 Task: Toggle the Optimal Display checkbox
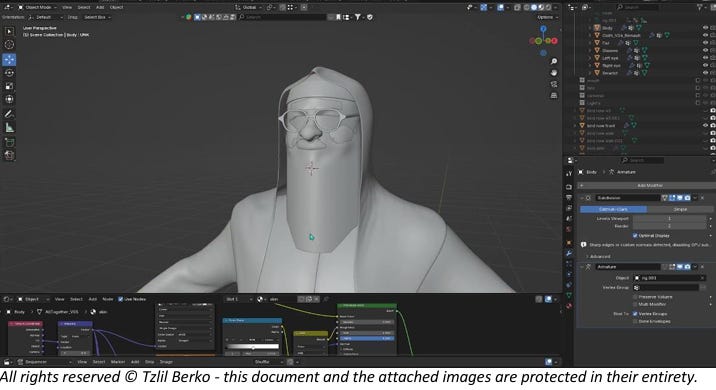(635, 236)
